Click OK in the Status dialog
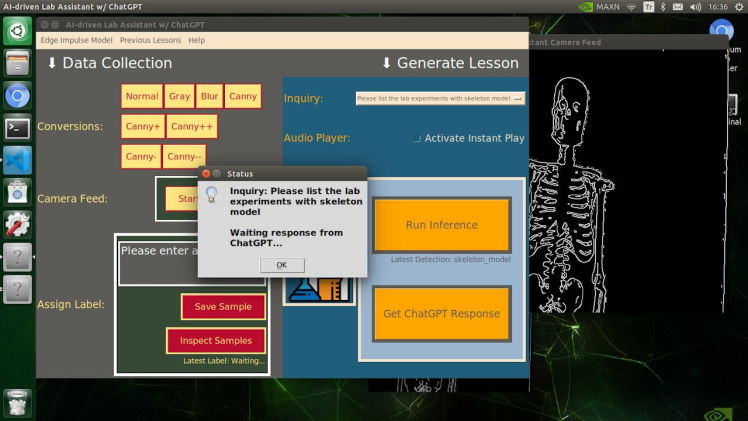748x421 pixels. (x=282, y=265)
